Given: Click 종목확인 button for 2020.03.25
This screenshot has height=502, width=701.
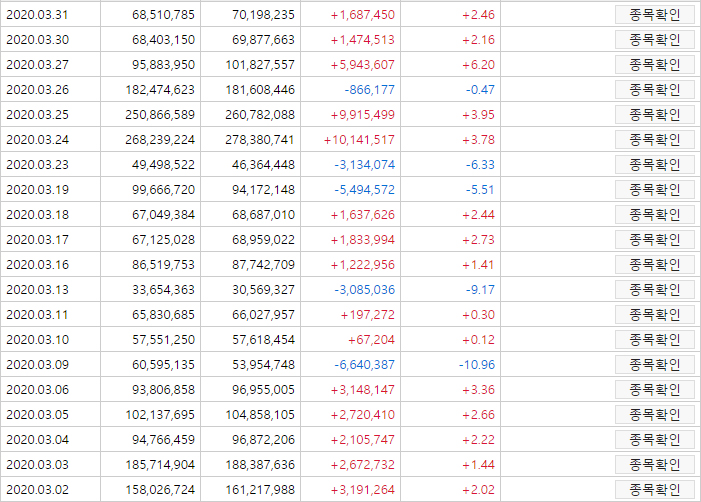Looking at the screenshot, I should click(655, 115).
